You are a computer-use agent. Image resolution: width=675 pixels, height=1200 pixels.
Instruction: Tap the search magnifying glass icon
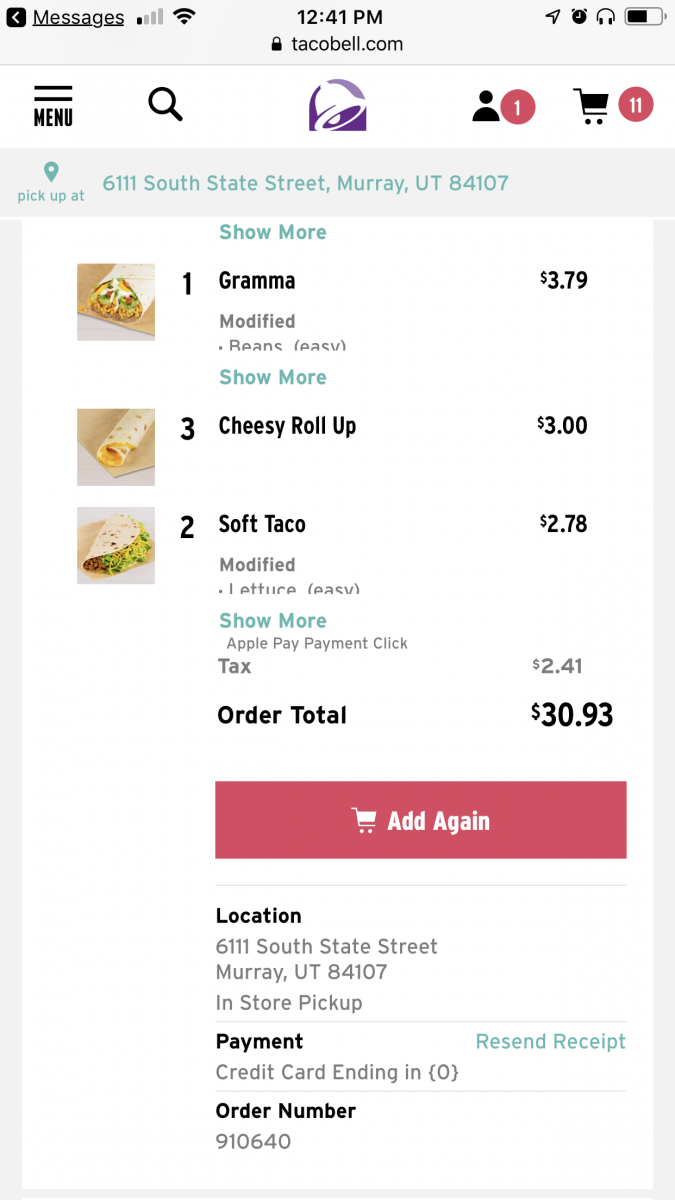coord(165,104)
